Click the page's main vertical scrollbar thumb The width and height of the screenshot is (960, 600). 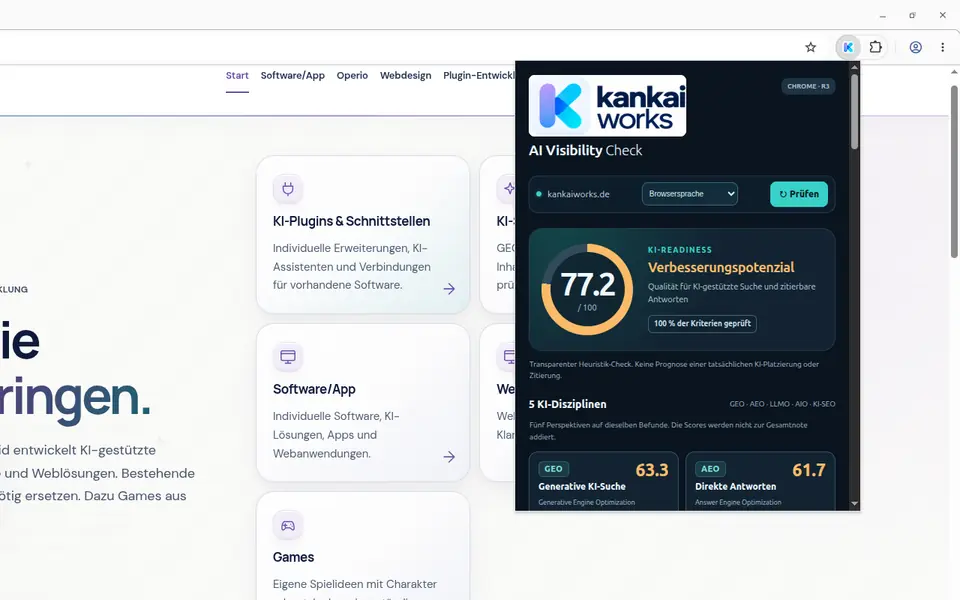click(x=954, y=171)
